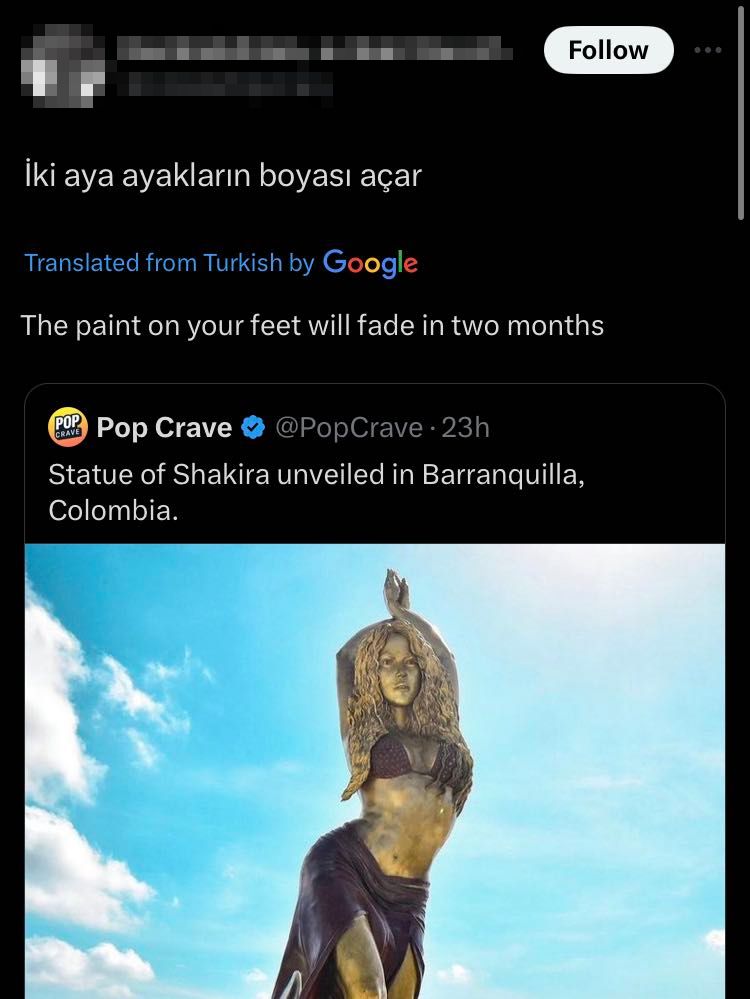The image size is (750, 999).
Task: Click "Translated from Turkish by" label
Action: (x=169, y=263)
